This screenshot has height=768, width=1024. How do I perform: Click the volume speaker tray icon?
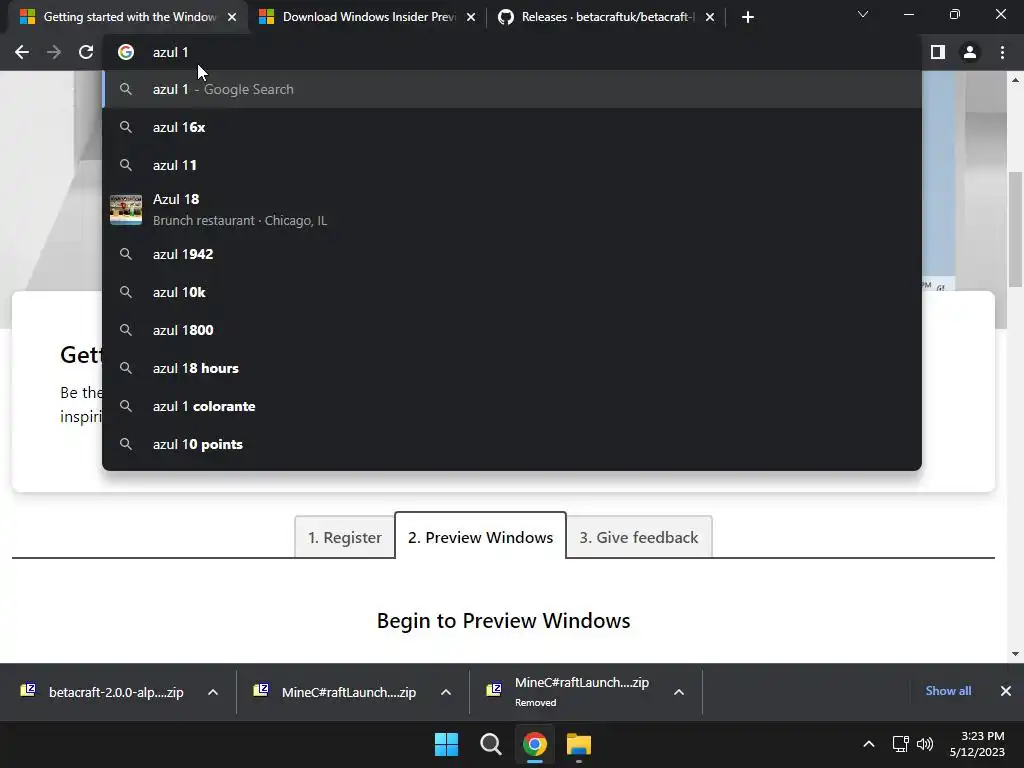[x=925, y=744]
